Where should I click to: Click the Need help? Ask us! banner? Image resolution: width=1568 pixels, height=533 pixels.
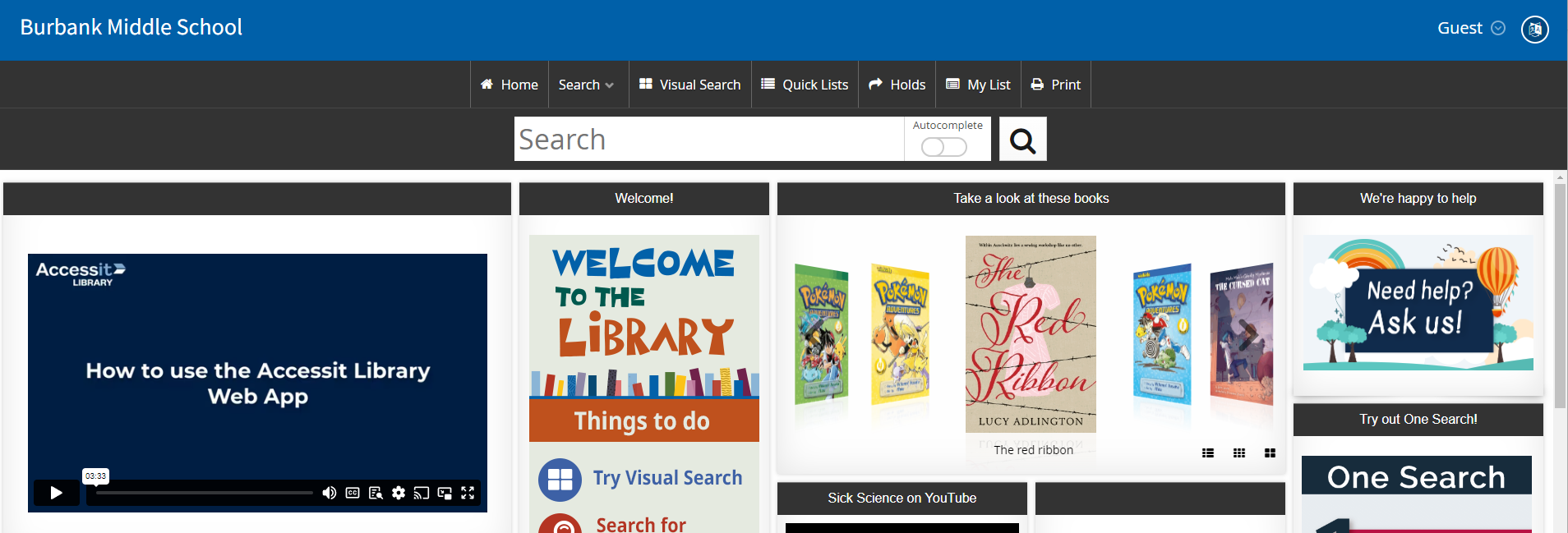coord(1418,303)
